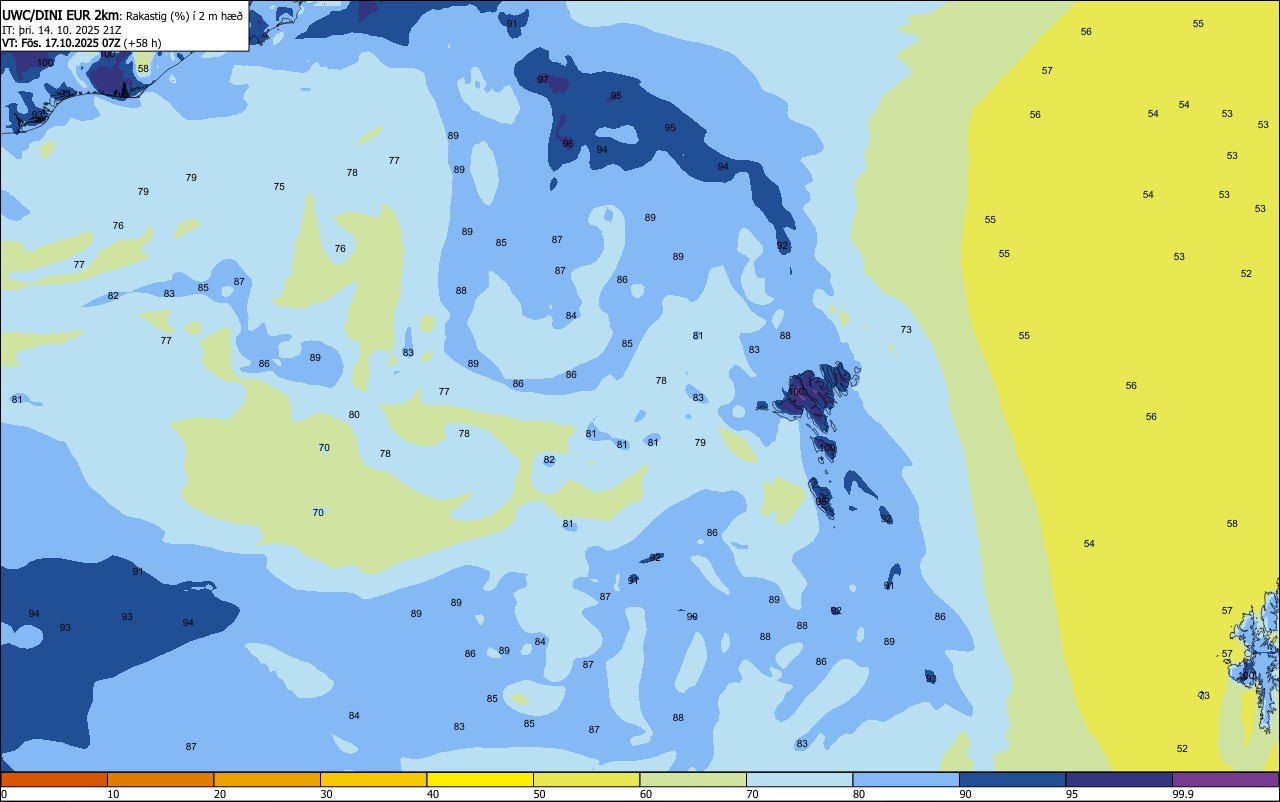The image size is (1280, 802).
Task: Click the legend scale label 60
Action: pos(645,794)
